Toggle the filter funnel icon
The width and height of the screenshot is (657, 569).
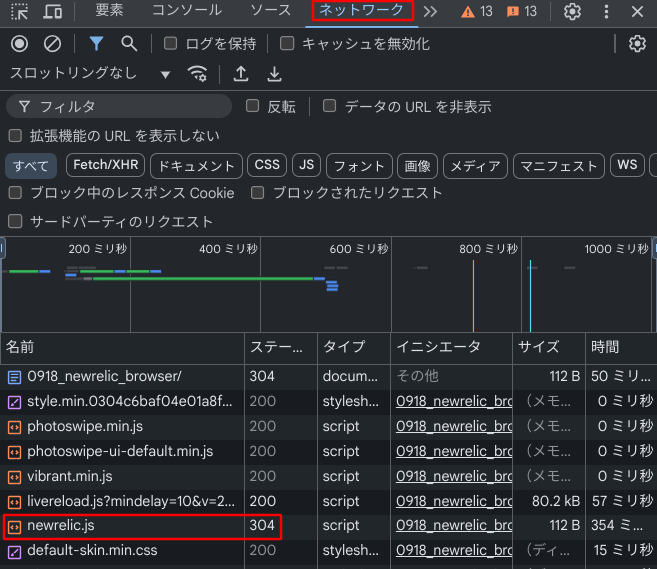(96, 43)
